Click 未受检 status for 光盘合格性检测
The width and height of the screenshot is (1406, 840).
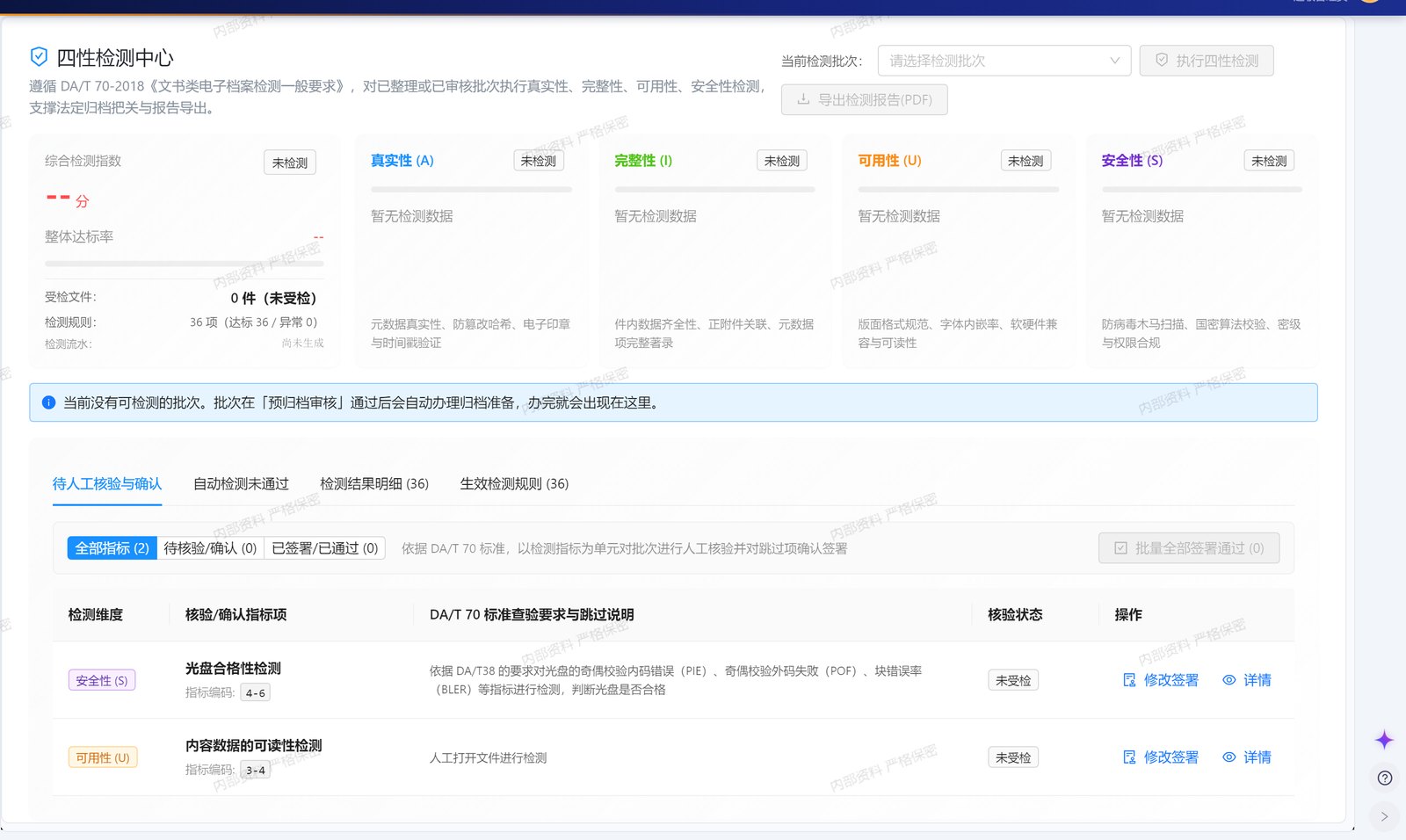(1013, 680)
